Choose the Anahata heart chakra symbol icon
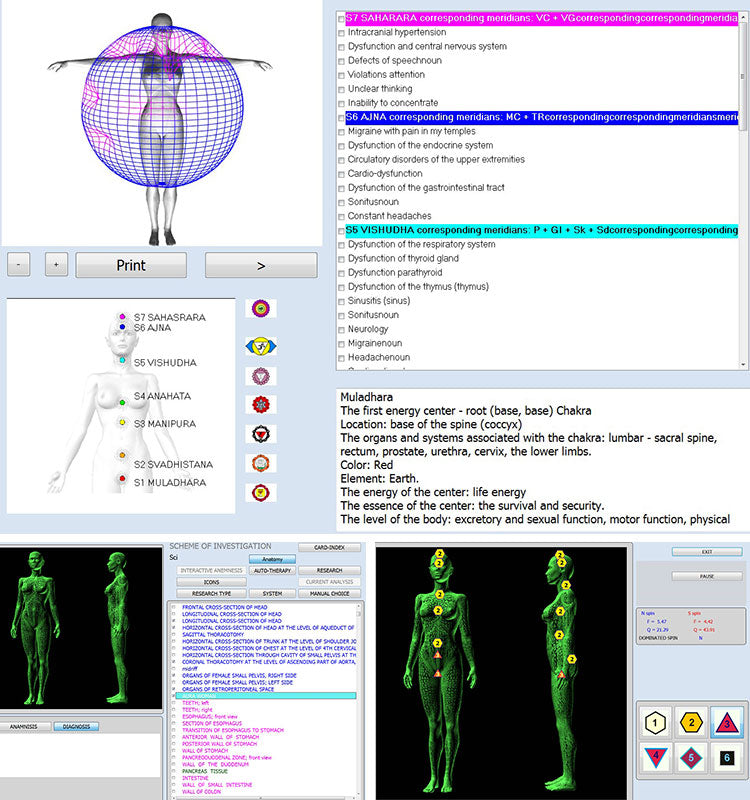Viewport: 750px width, 800px height. coord(262,405)
